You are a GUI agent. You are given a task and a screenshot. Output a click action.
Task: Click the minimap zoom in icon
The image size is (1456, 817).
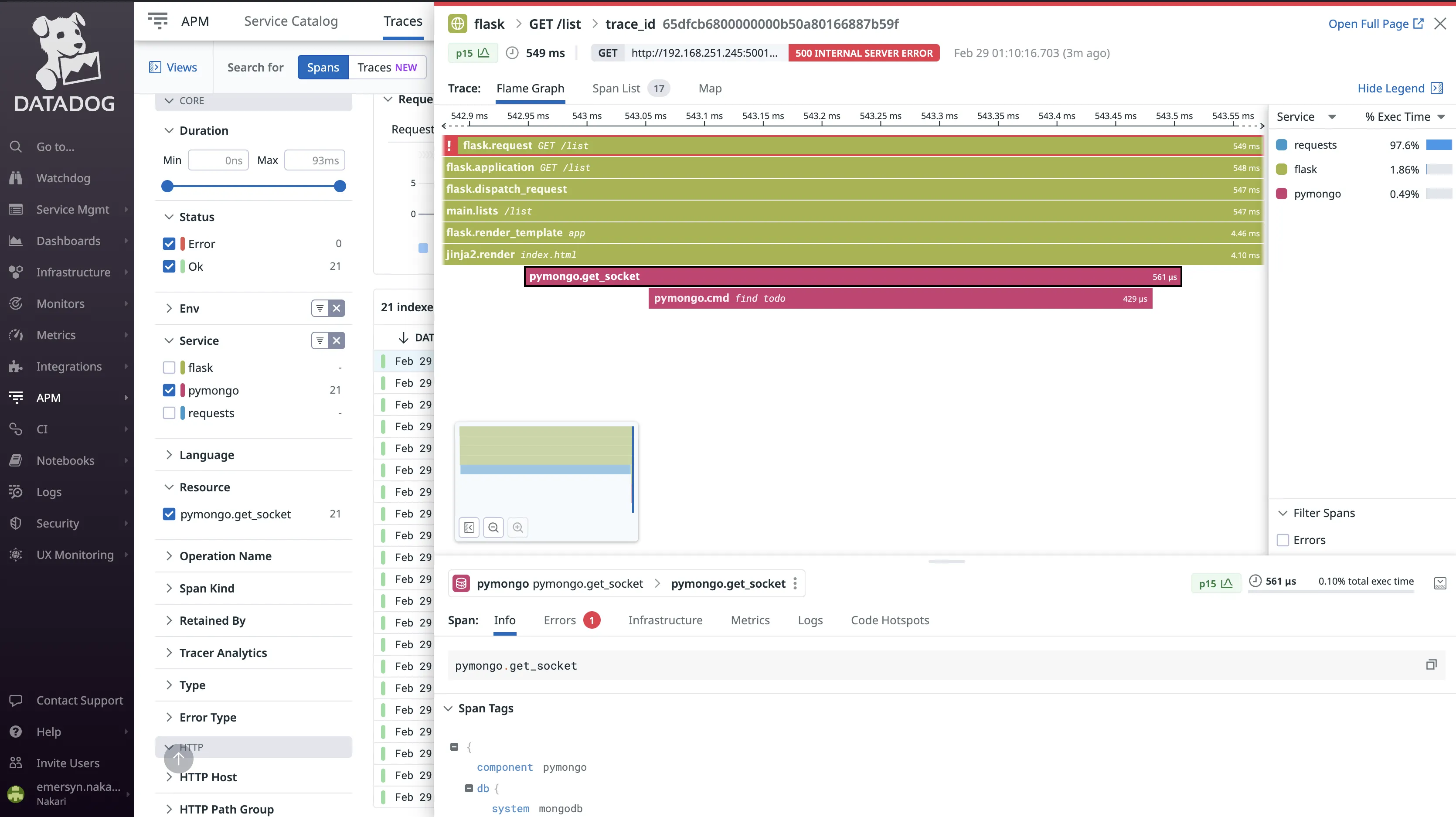tap(518, 528)
